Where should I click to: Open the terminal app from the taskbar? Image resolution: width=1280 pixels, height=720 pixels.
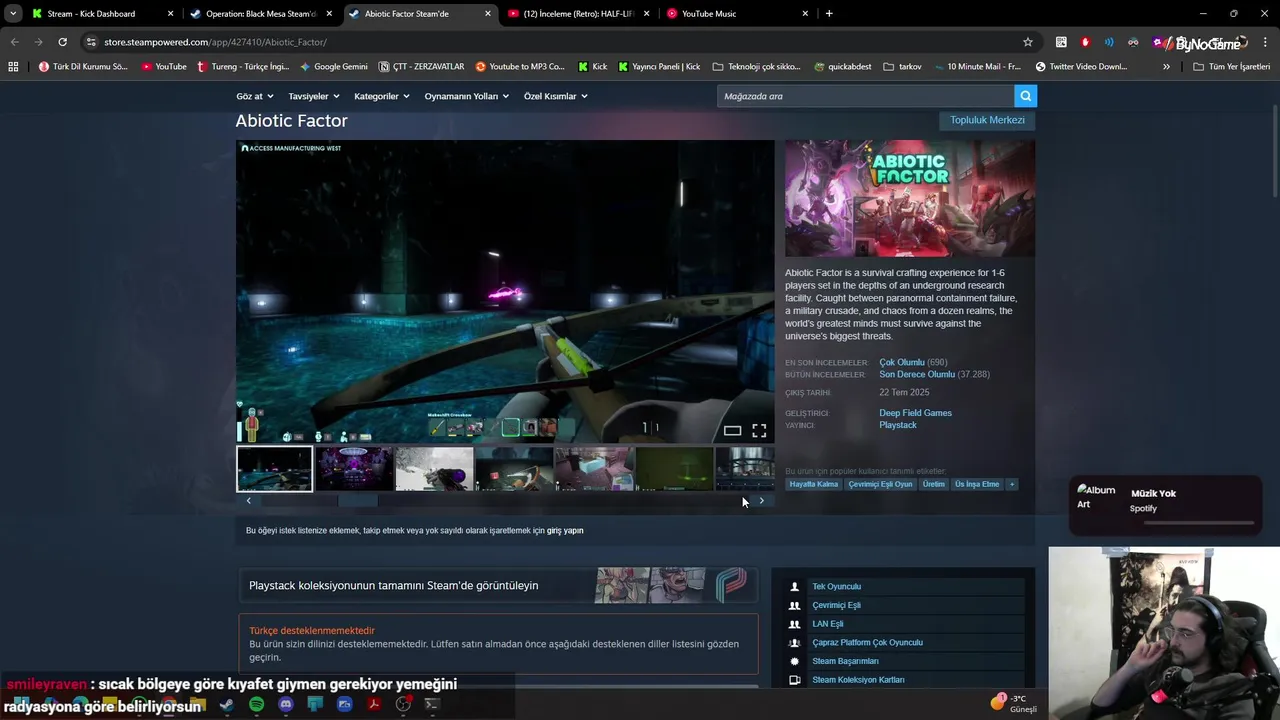432,704
